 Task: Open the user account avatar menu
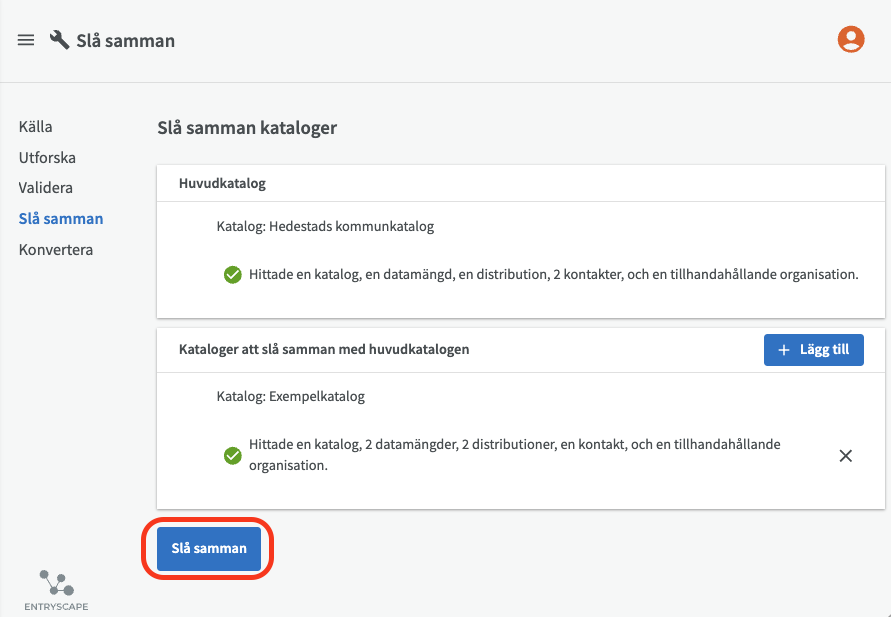(851, 40)
